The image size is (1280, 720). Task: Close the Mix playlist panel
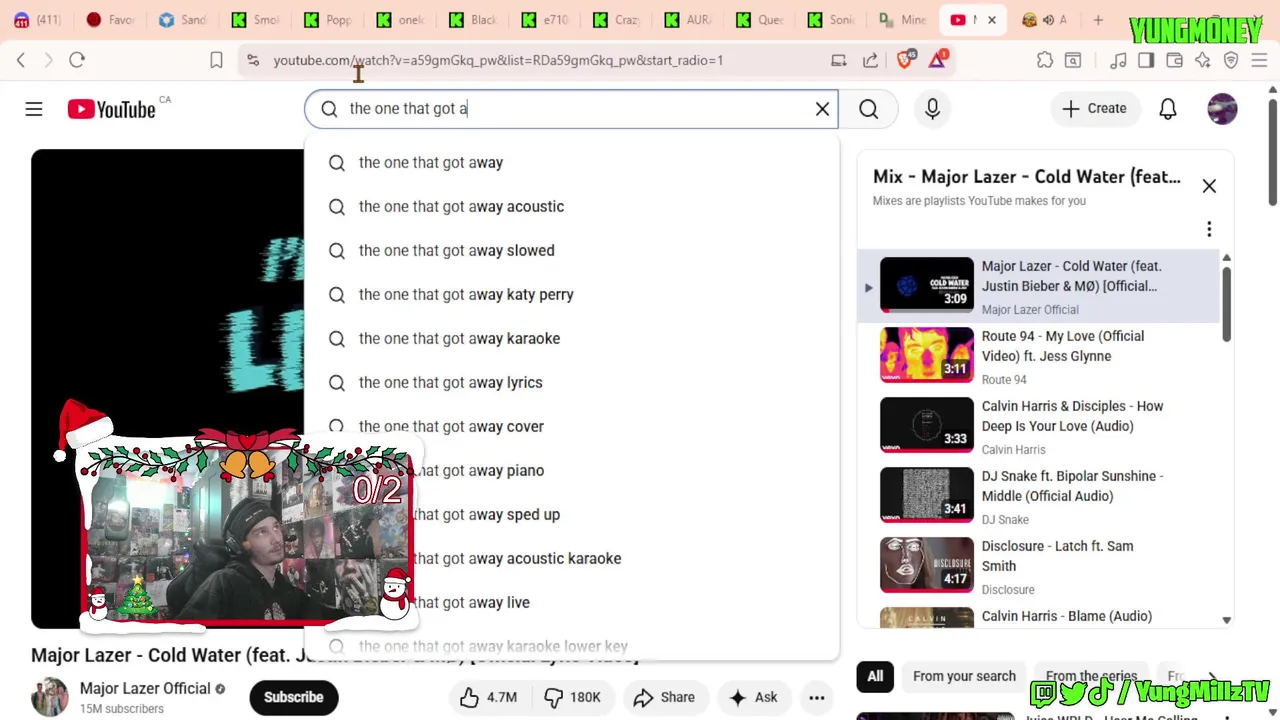click(x=1209, y=186)
